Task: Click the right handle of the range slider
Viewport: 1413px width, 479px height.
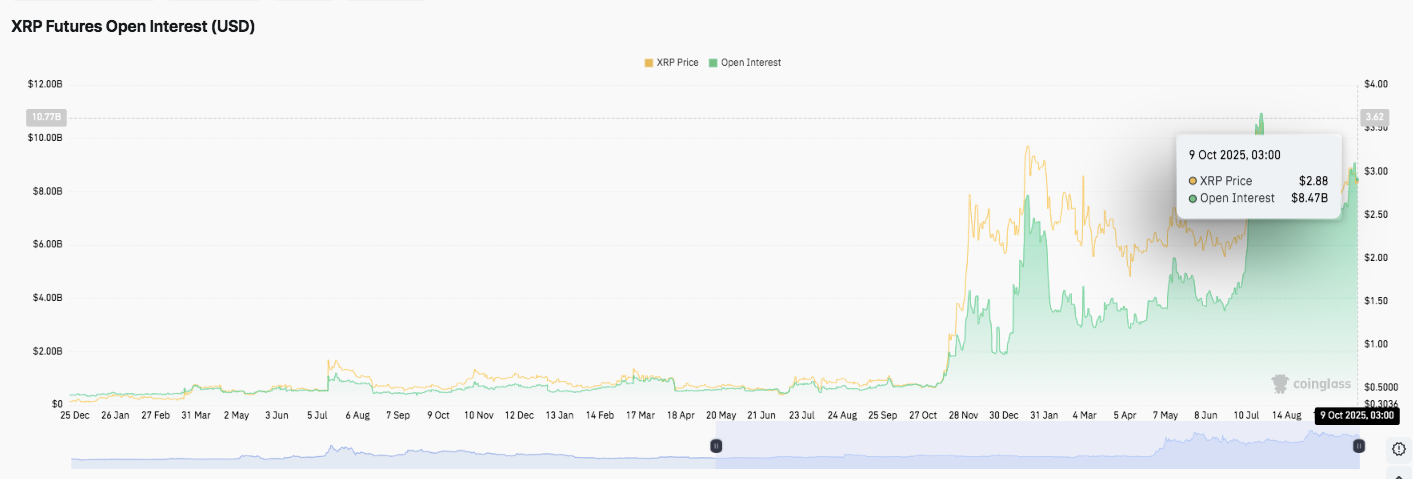Action: pos(1359,446)
